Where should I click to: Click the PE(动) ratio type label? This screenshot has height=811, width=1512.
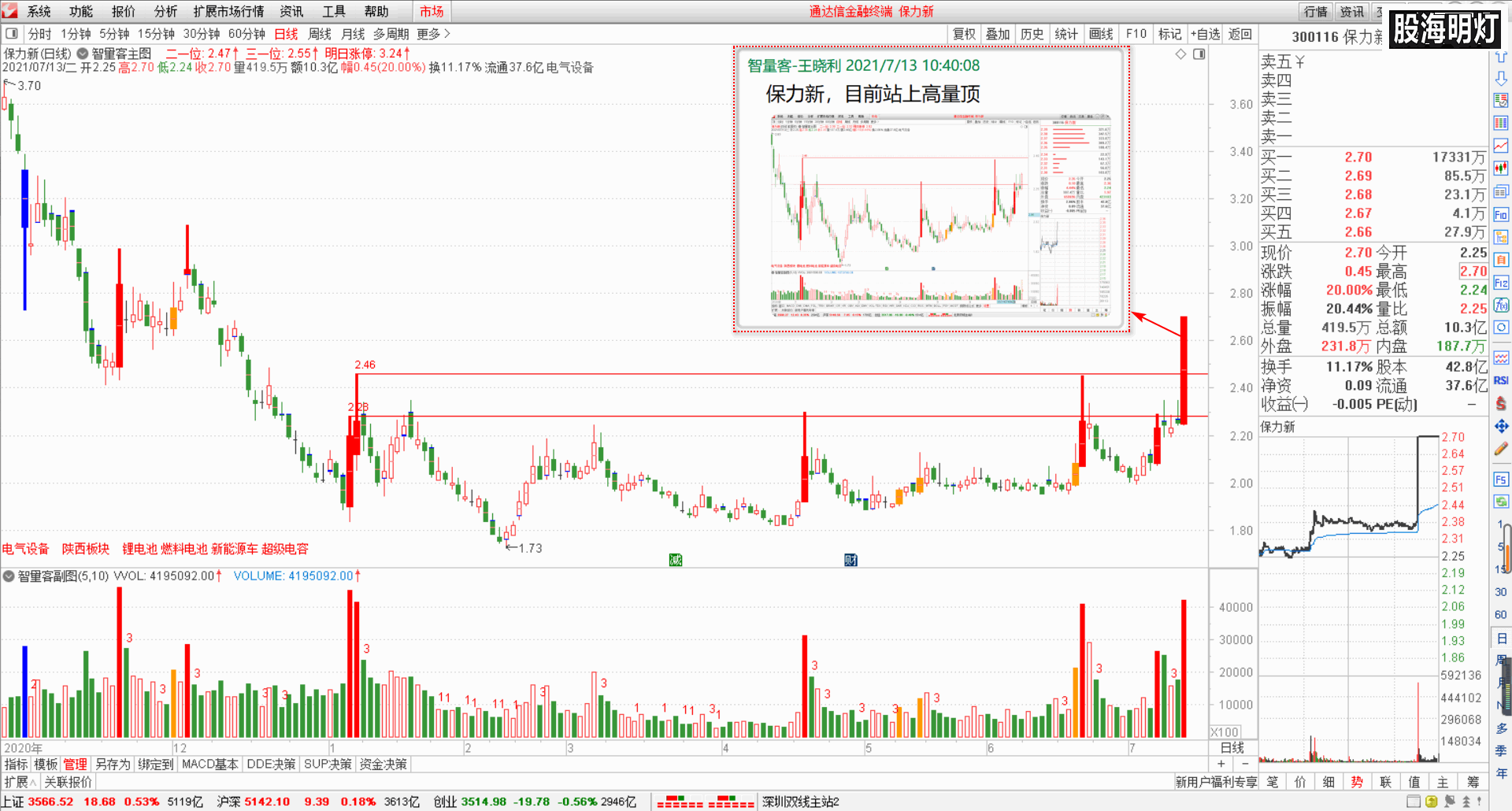pos(1397,404)
